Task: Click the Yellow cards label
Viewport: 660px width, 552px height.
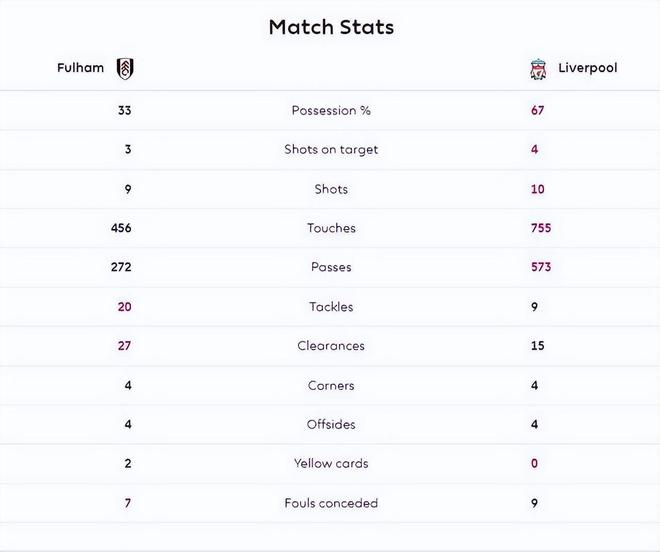Action: pyautogui.click(x=331, y=463)
